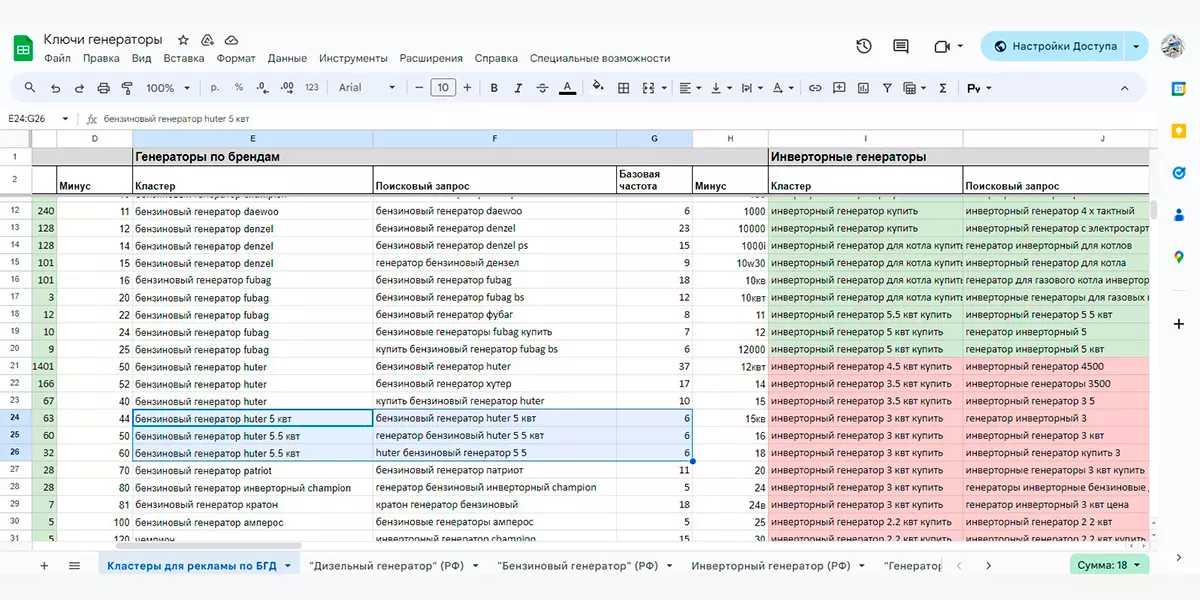Toggle italic formatting
Image resolution: width=1200 pixels, height=600 pixels.
(518, 88)
